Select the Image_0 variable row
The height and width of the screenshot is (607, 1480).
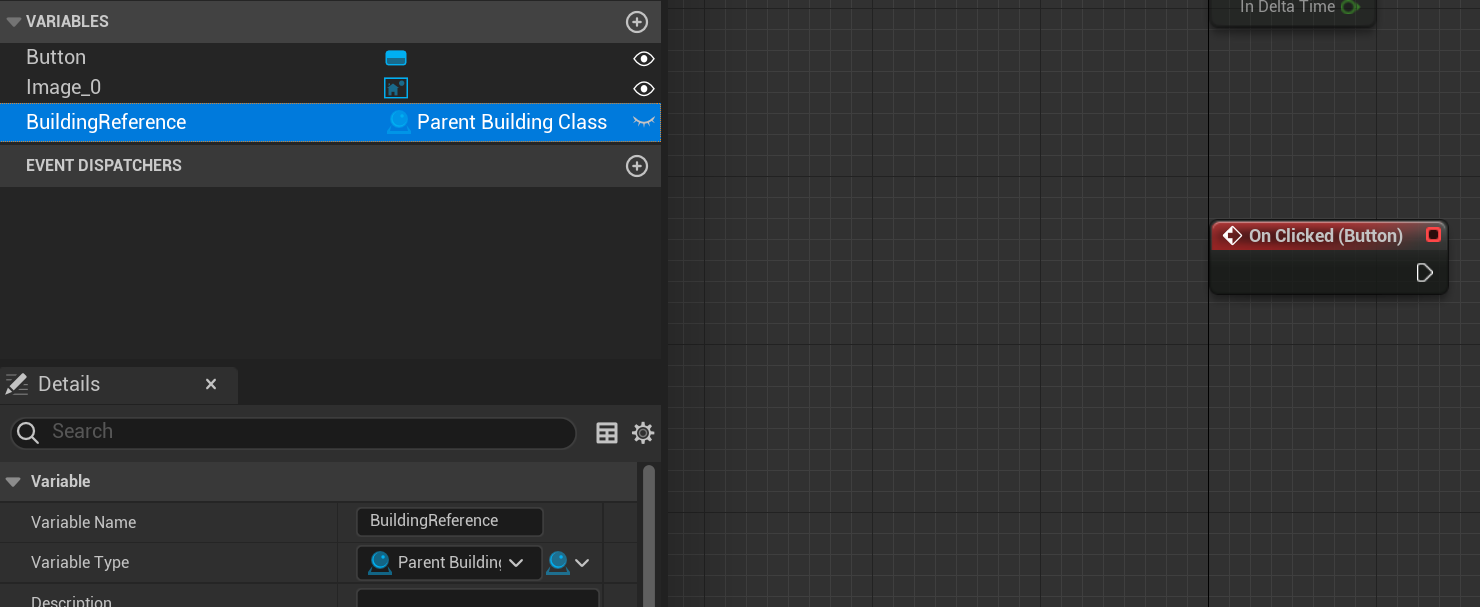click(x=330, y=88)
